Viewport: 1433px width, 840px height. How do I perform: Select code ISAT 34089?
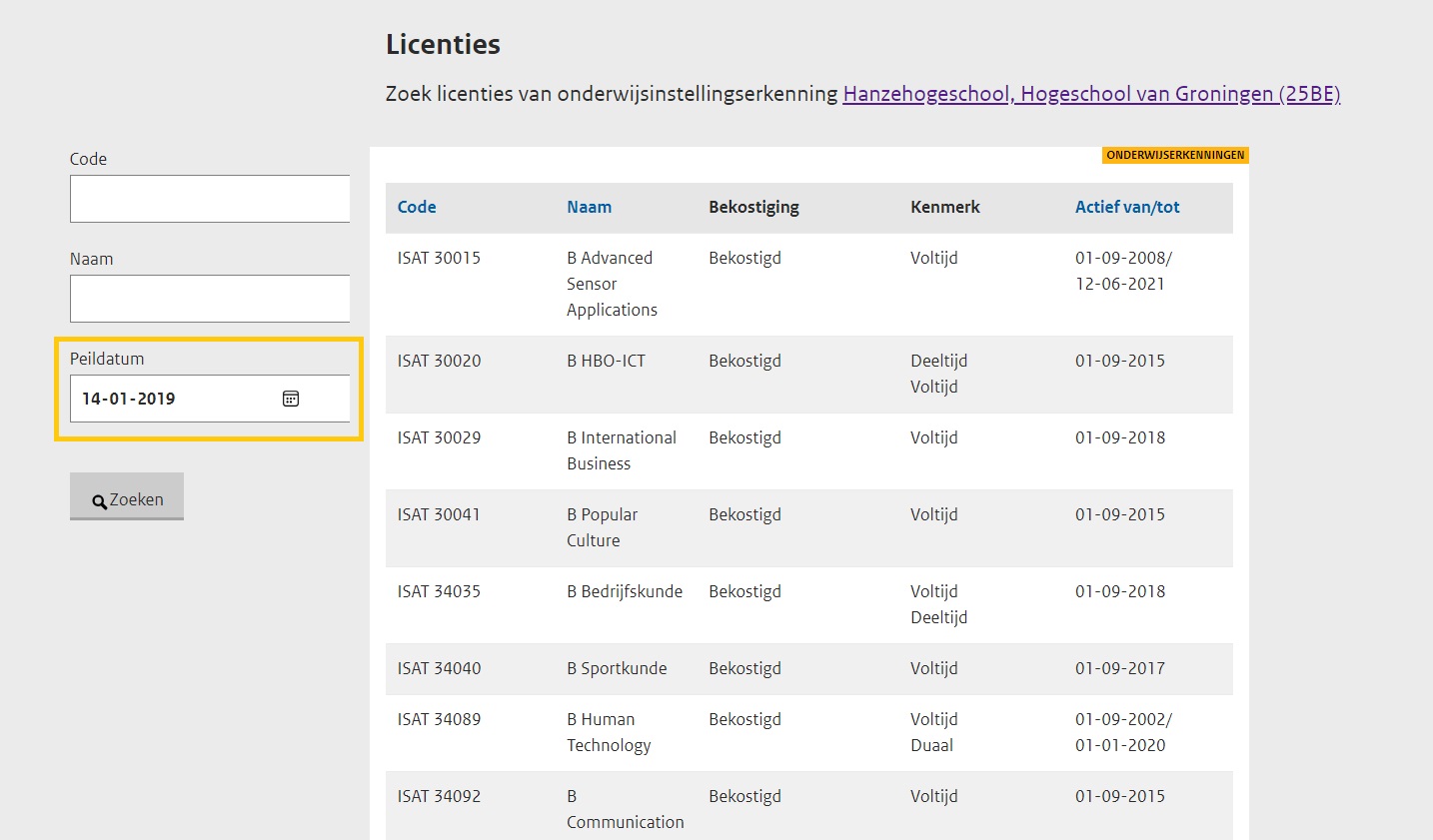439,719
